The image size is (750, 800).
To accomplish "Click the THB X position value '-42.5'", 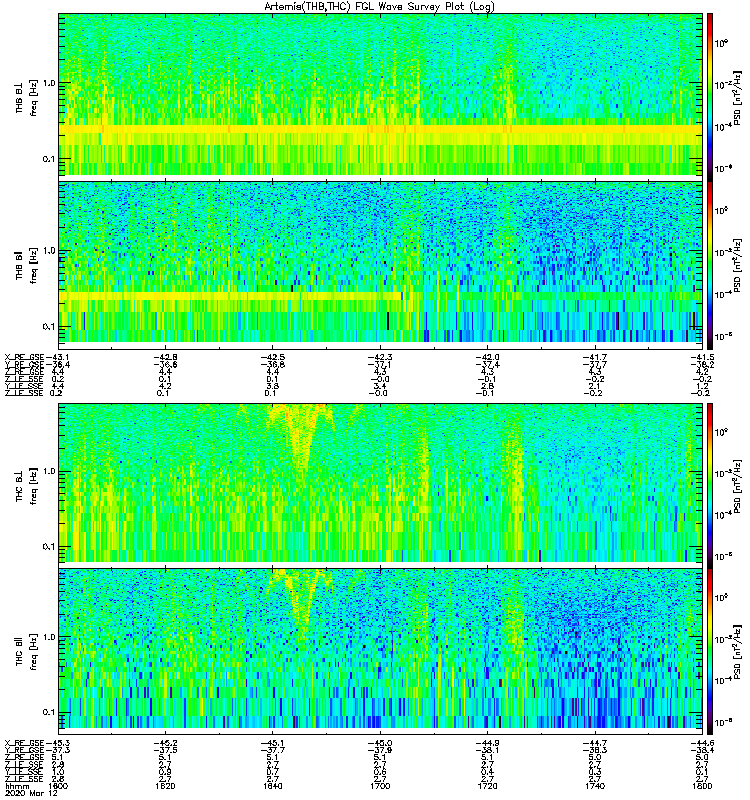I will pos(273,357).
